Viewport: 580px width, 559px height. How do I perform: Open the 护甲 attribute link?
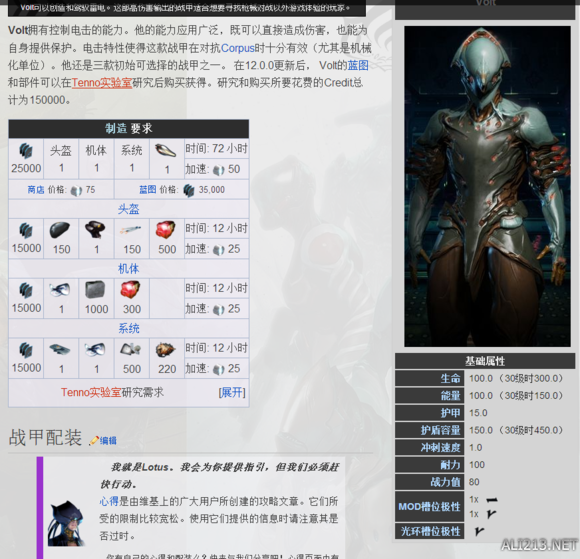click(450, 413)
